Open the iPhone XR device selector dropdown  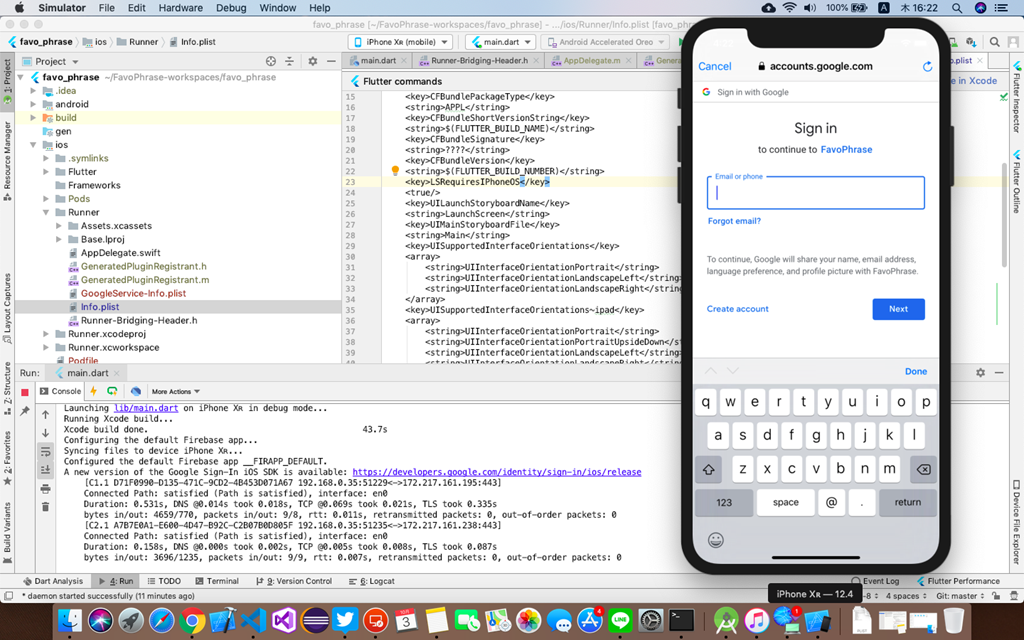coord(400,42)
